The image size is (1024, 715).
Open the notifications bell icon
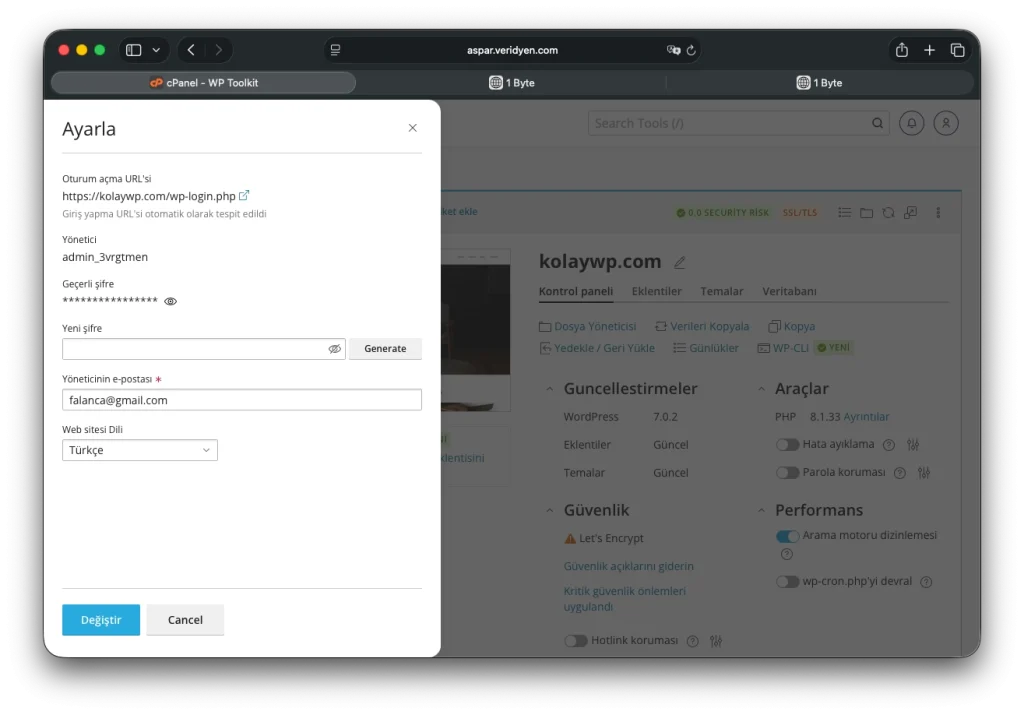coord(912,123)
